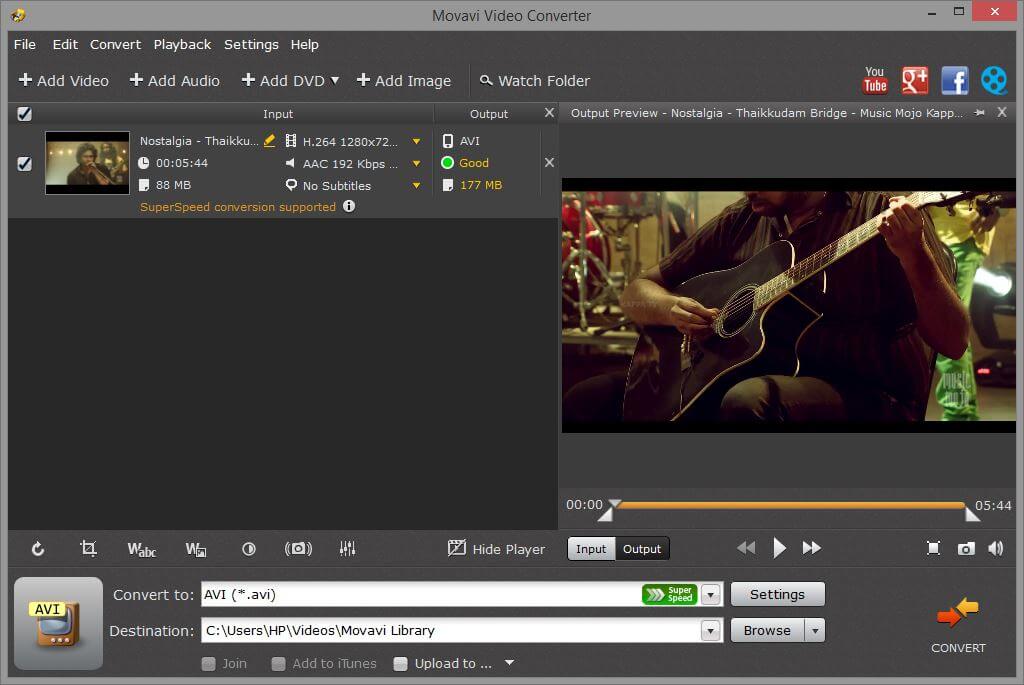This screenshot has height=685, width=1024.
Task: Switch preview to Input mode
Action: pyautogui.click(x=591, y=549)
